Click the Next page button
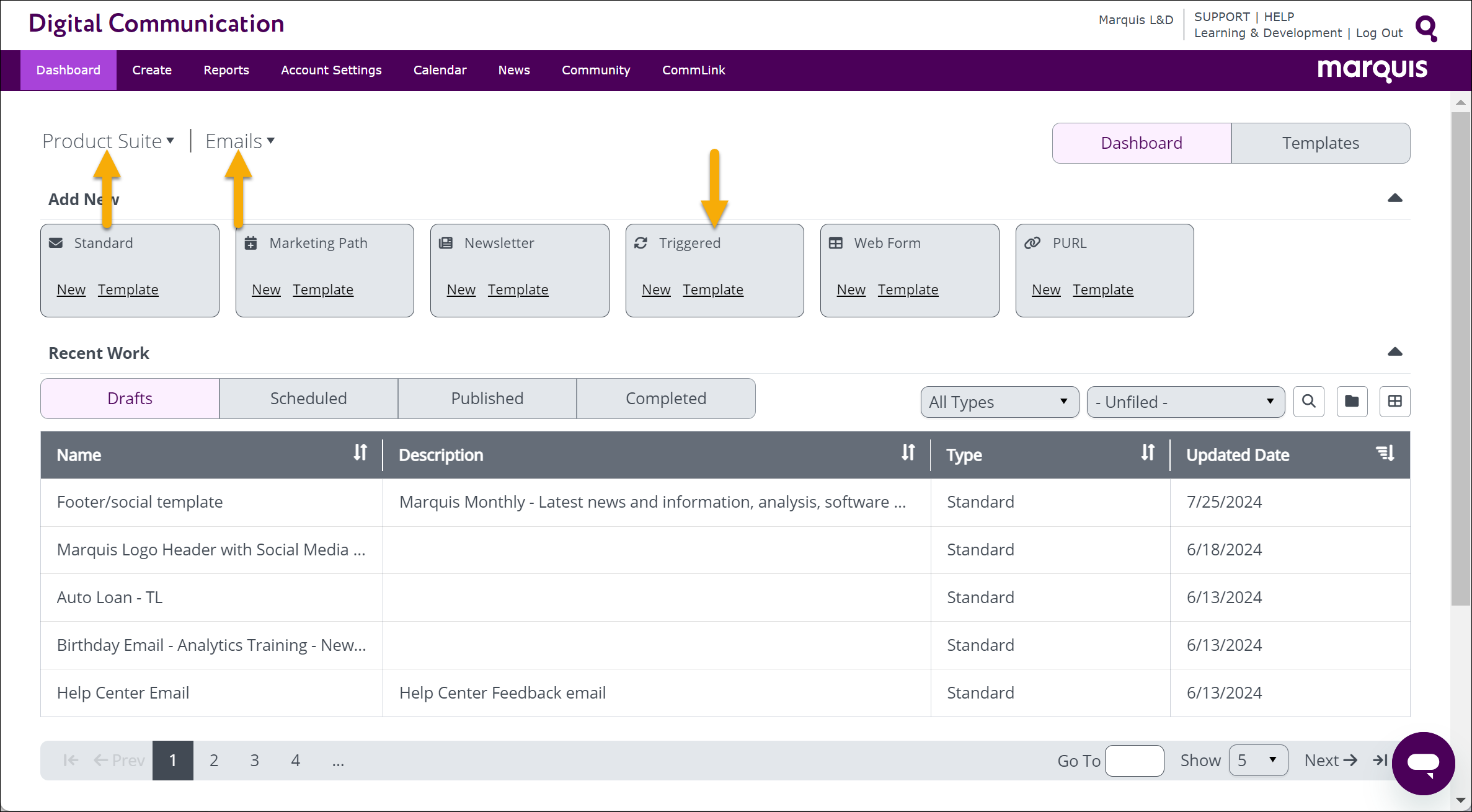The height and width of the screenshot is (812, 1472). [1331, 761]
